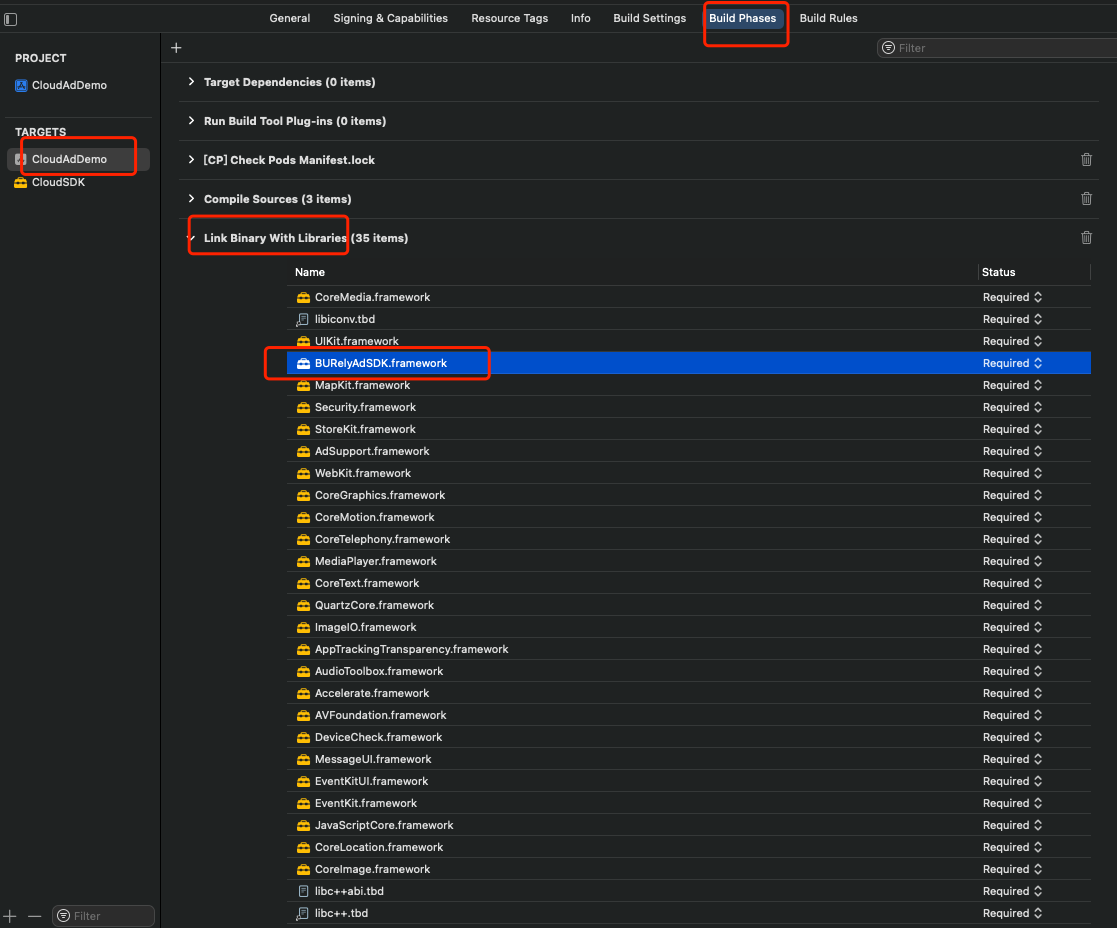Image resolution: width=1117 pixels, height=928 pixels.
Task: Click the CoreMedia.framework toolbox icon
Action: coord(303,298)
